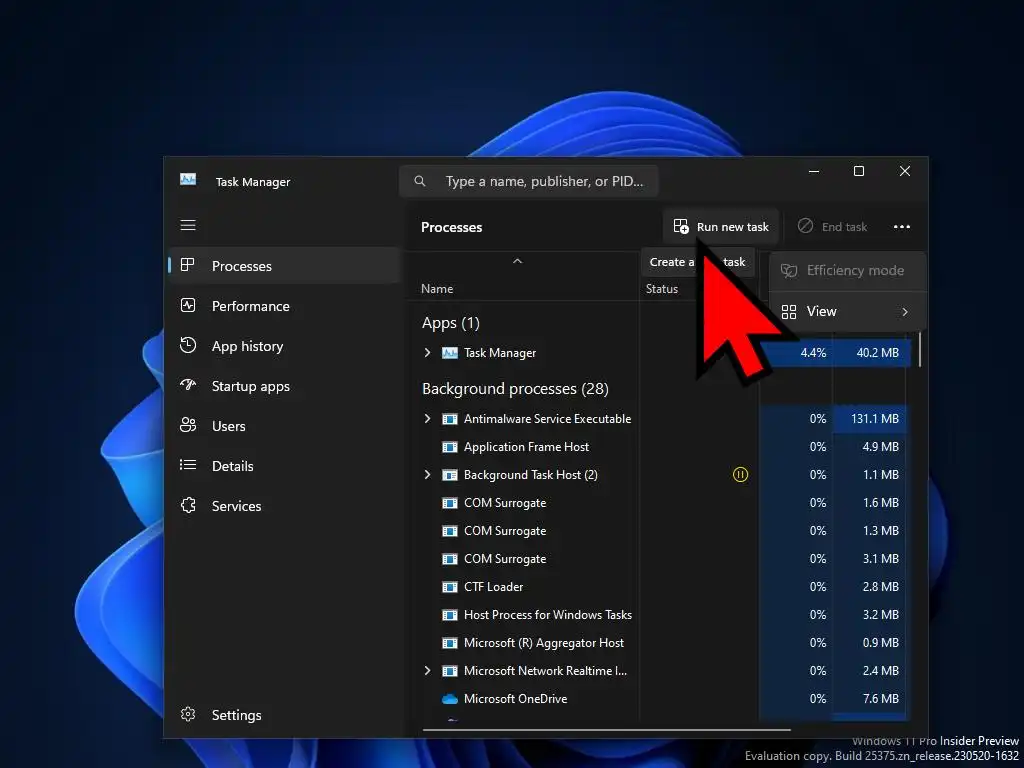Click the 131.1 MB memory value

click(x=874, y=419)
